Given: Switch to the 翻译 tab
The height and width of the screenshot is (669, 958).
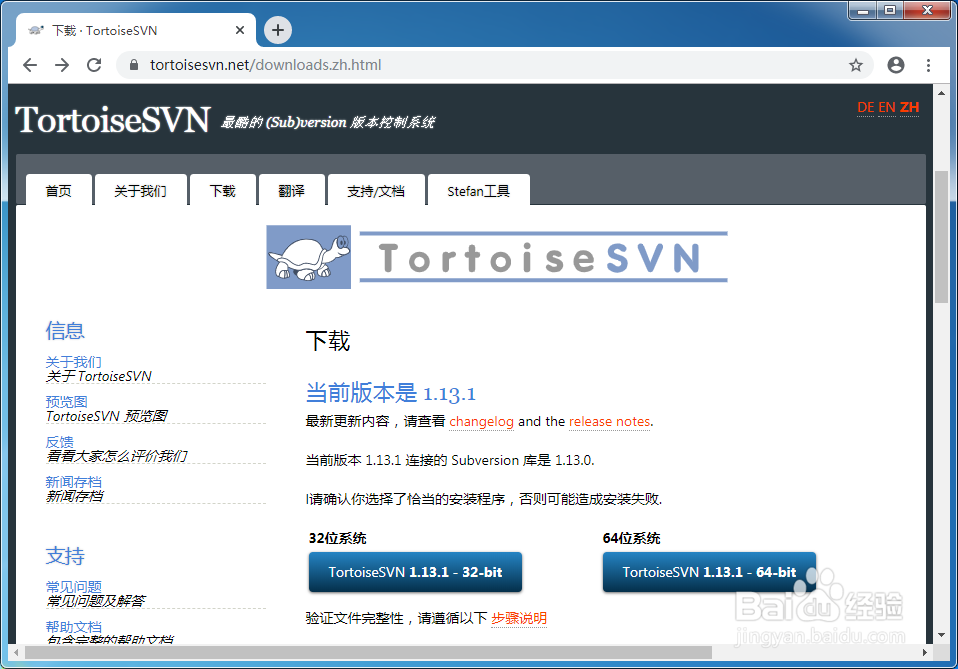Looking at the screenshot, I should 291,189.
